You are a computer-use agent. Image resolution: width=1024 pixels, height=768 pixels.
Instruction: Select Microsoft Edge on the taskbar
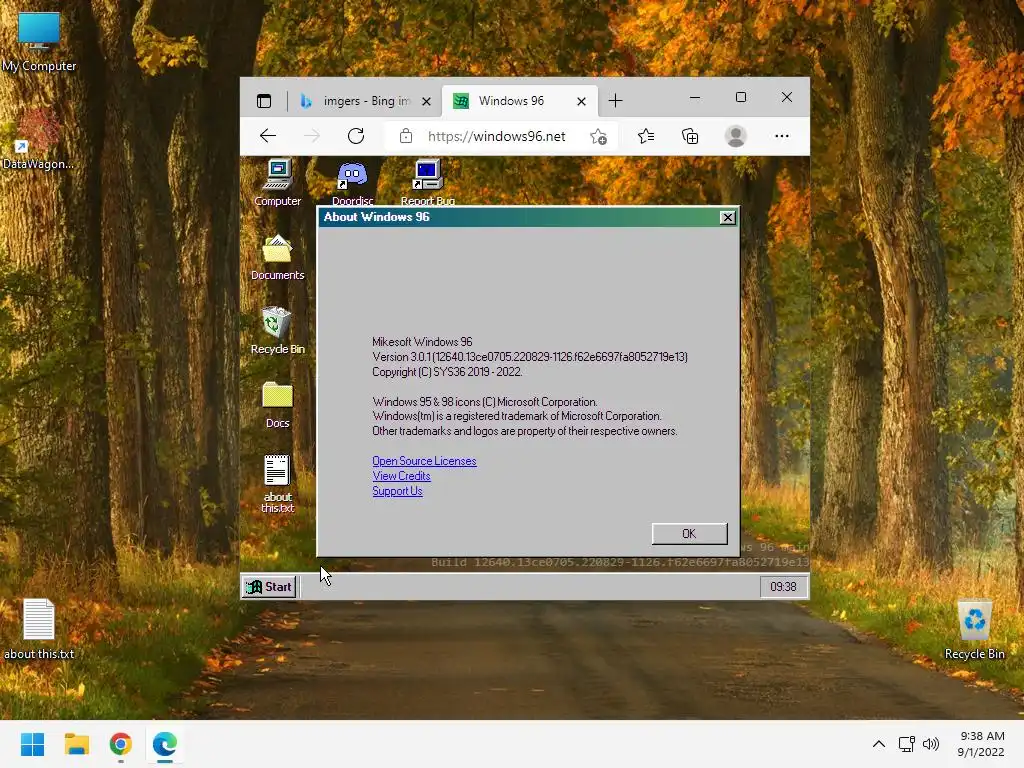pyautogui.click(x=165, y=744)
